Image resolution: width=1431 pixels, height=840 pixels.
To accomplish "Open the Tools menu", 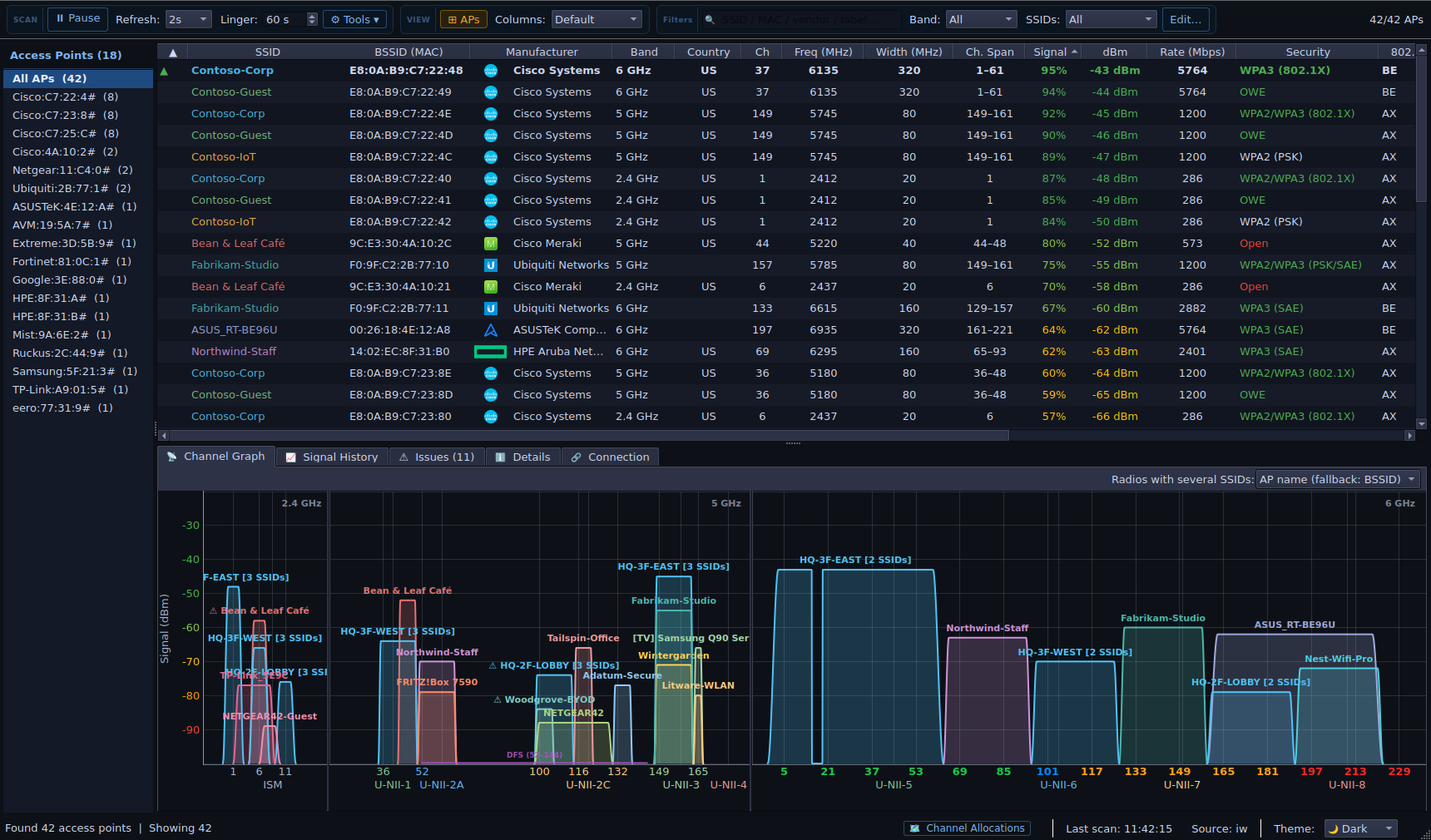I will click(355, 19).
